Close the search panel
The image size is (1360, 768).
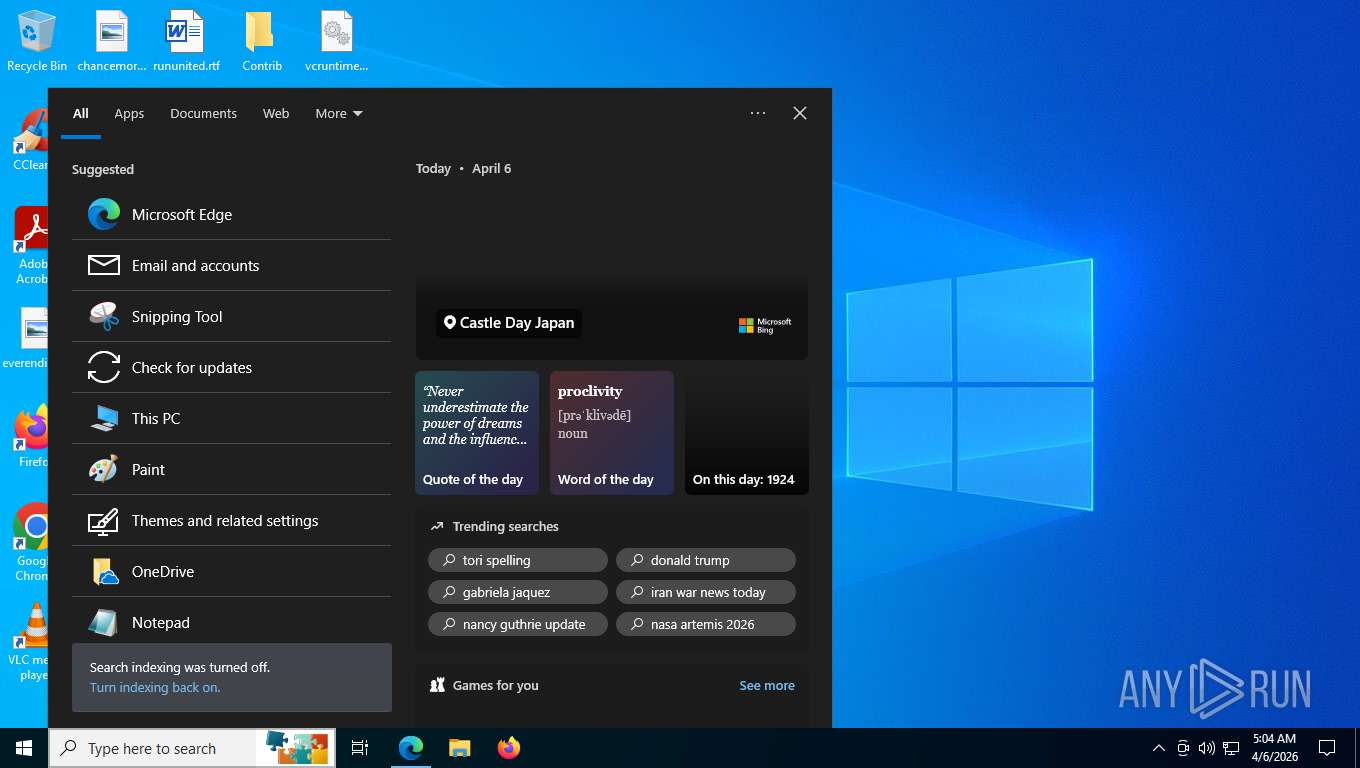pos(800,113)
